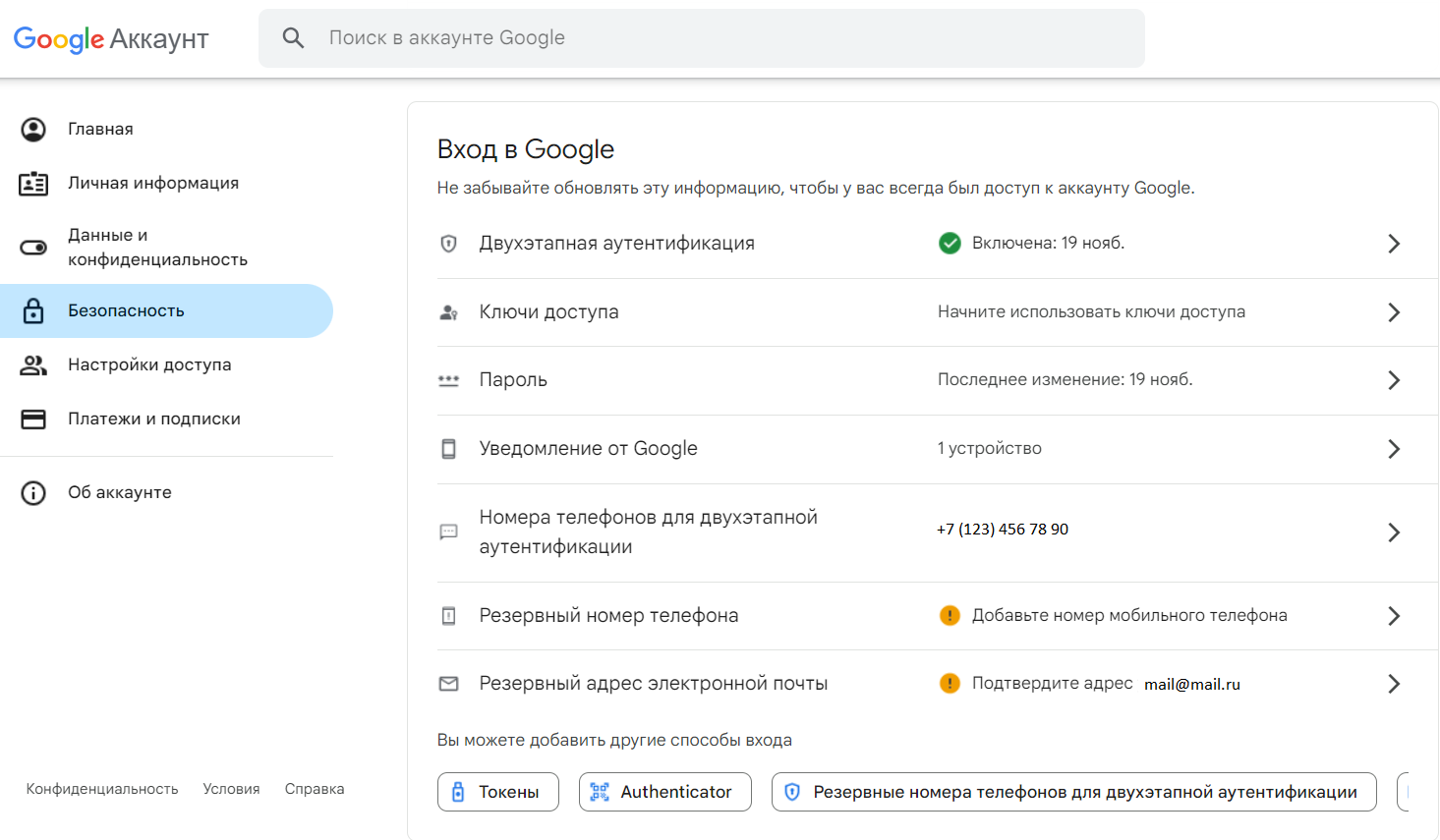Click the passkey icon beside Ключи доступа

[x=448, y=312]
